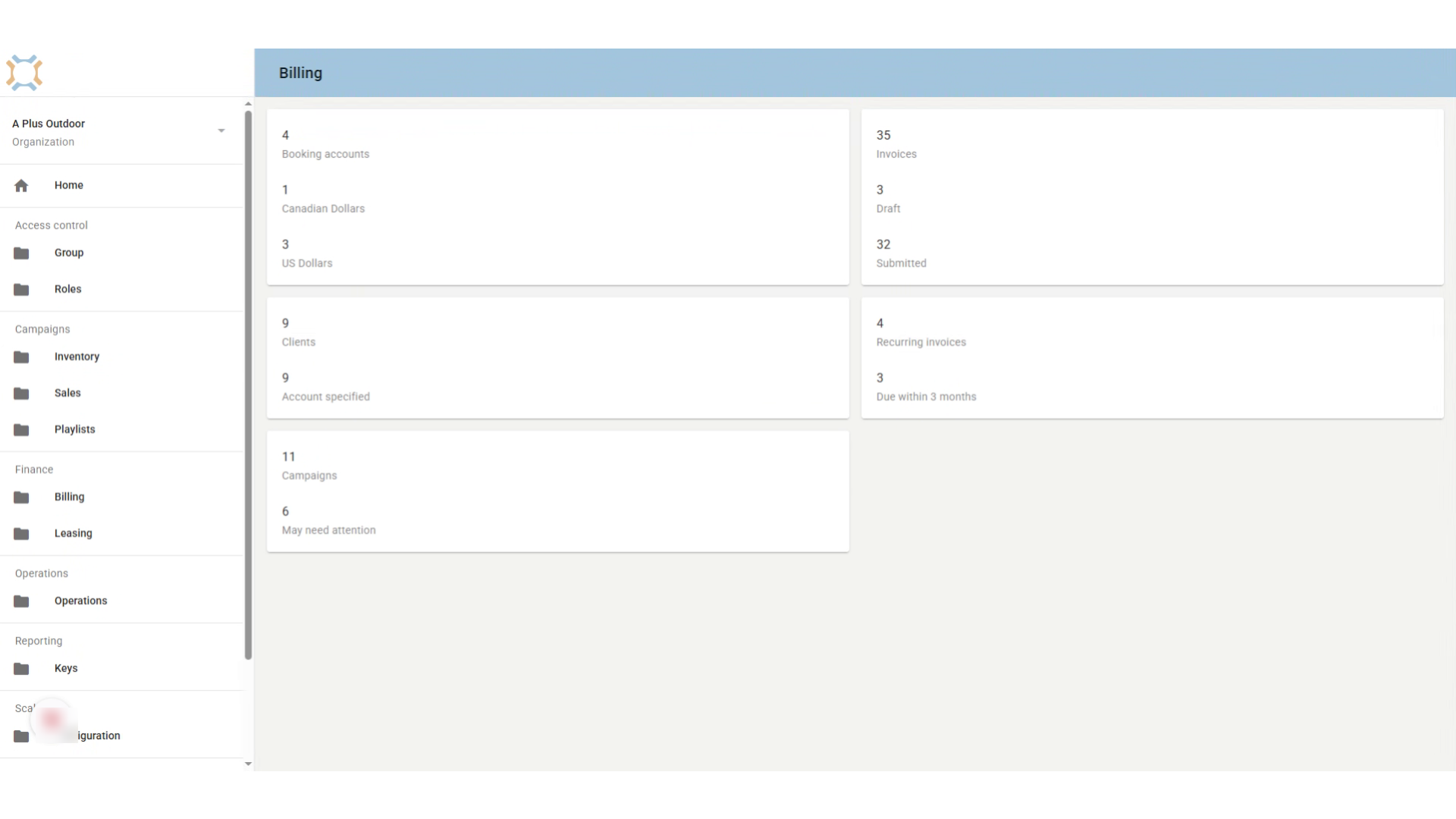Select Billing under Finance
The image size is (1456, 819).
[x=121, y=497]
